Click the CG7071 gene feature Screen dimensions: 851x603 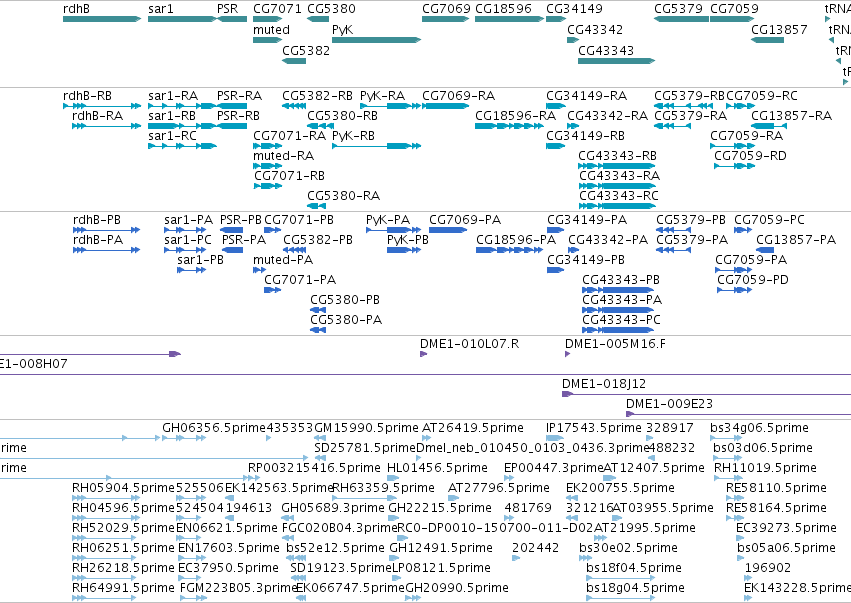[267, 19]
